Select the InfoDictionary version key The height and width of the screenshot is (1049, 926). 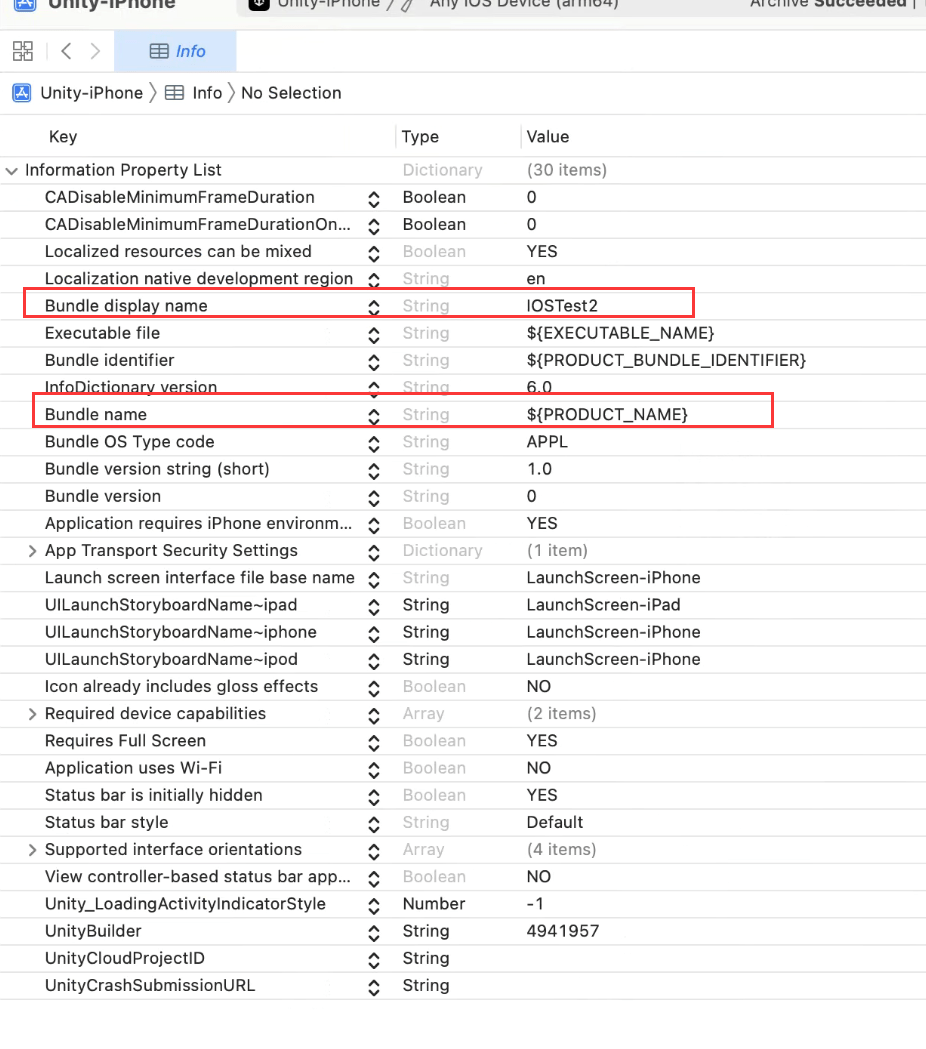coord(130,387)
